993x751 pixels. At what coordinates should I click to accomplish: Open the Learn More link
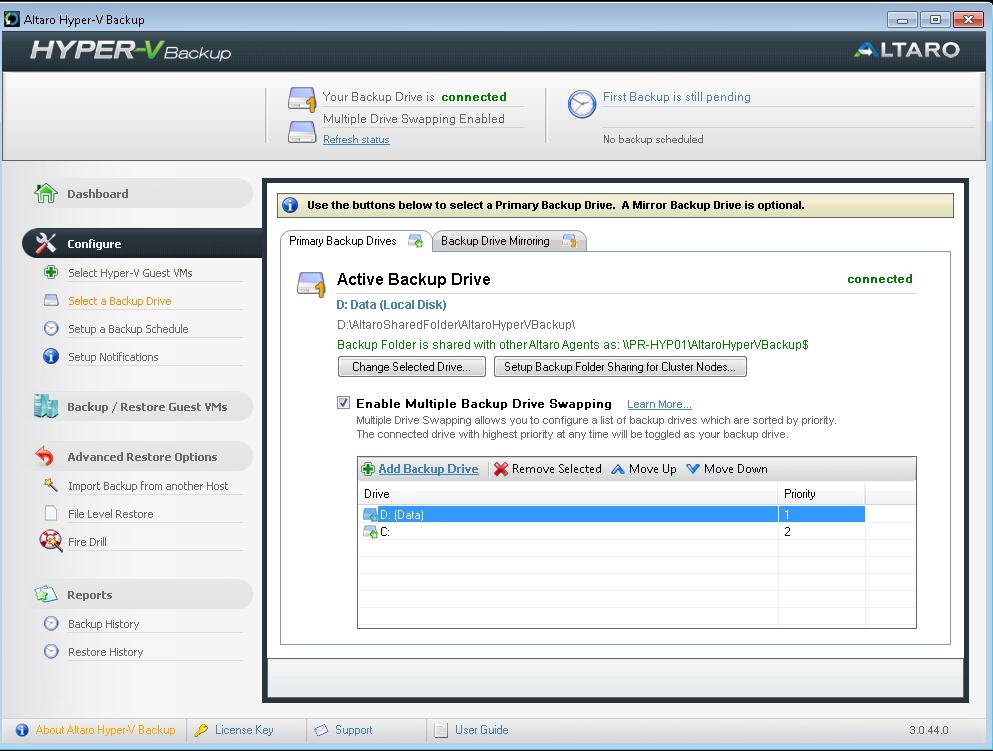(x=659, y=404)
